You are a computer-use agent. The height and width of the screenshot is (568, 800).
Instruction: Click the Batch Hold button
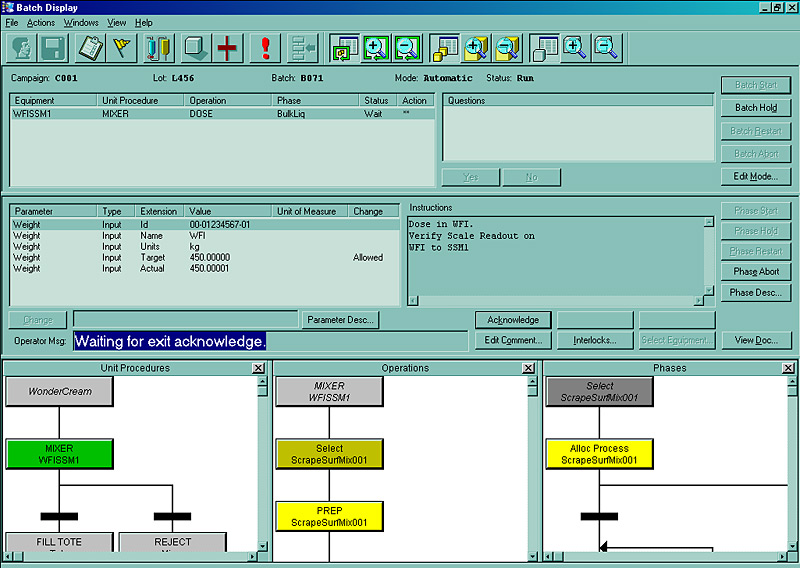(x=756, y=108)
